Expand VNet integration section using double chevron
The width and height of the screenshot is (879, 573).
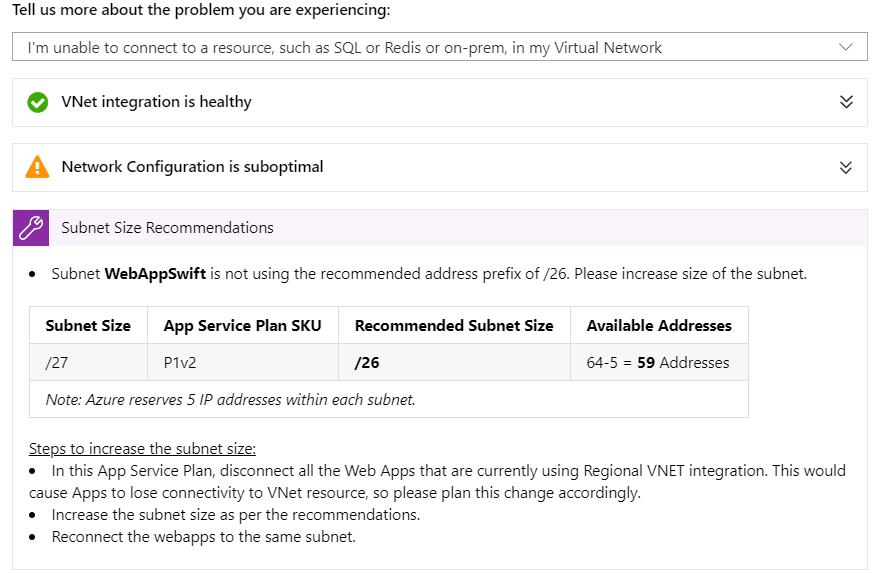coord(846,102)
